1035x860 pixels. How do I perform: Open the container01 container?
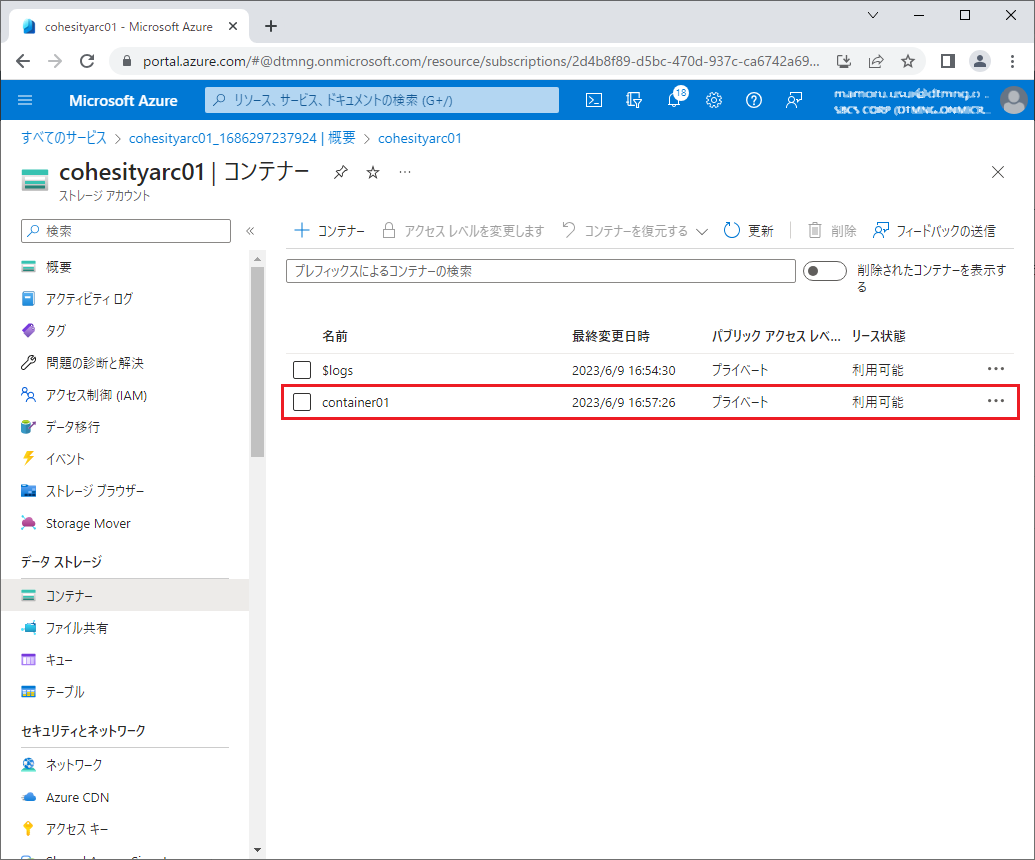(355, 403)
